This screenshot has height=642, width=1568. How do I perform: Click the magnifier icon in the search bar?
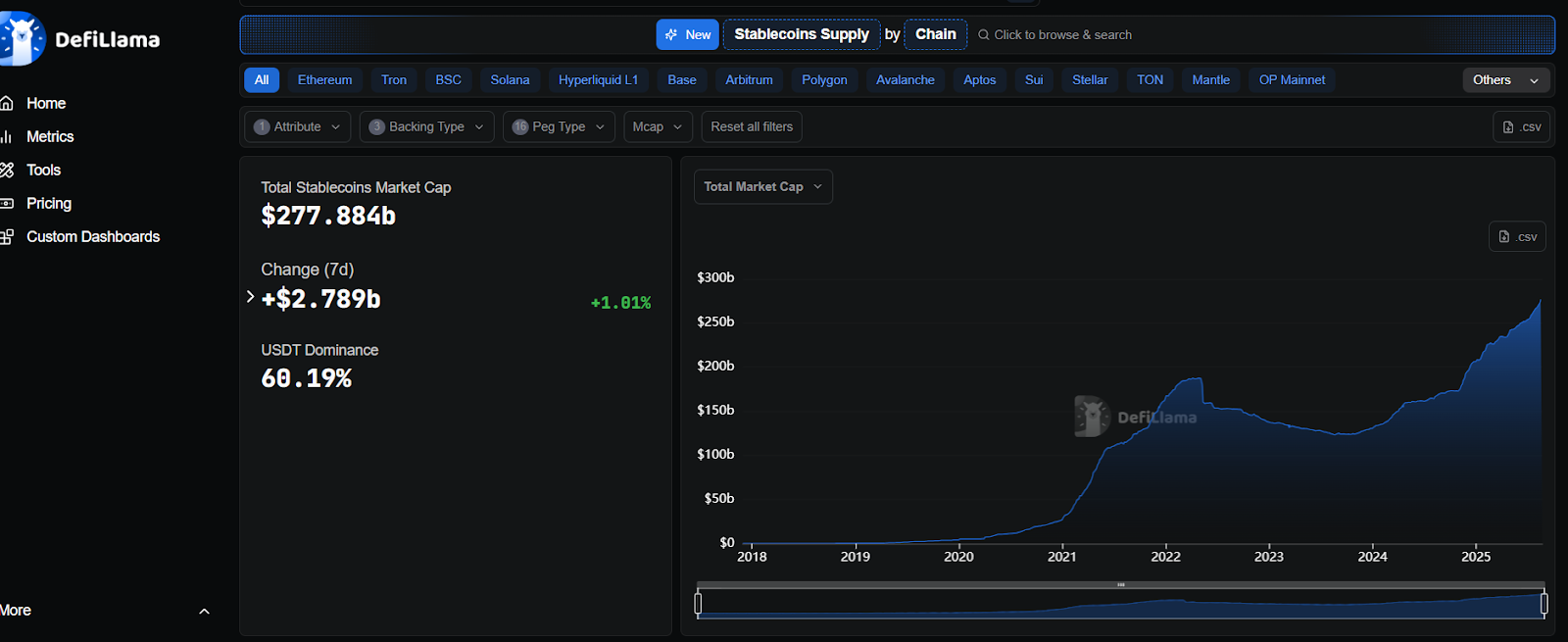(983, 34)
